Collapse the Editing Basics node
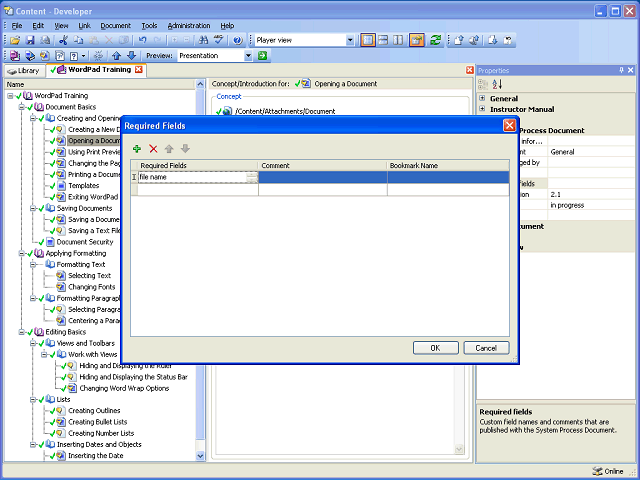 [22, 332]
